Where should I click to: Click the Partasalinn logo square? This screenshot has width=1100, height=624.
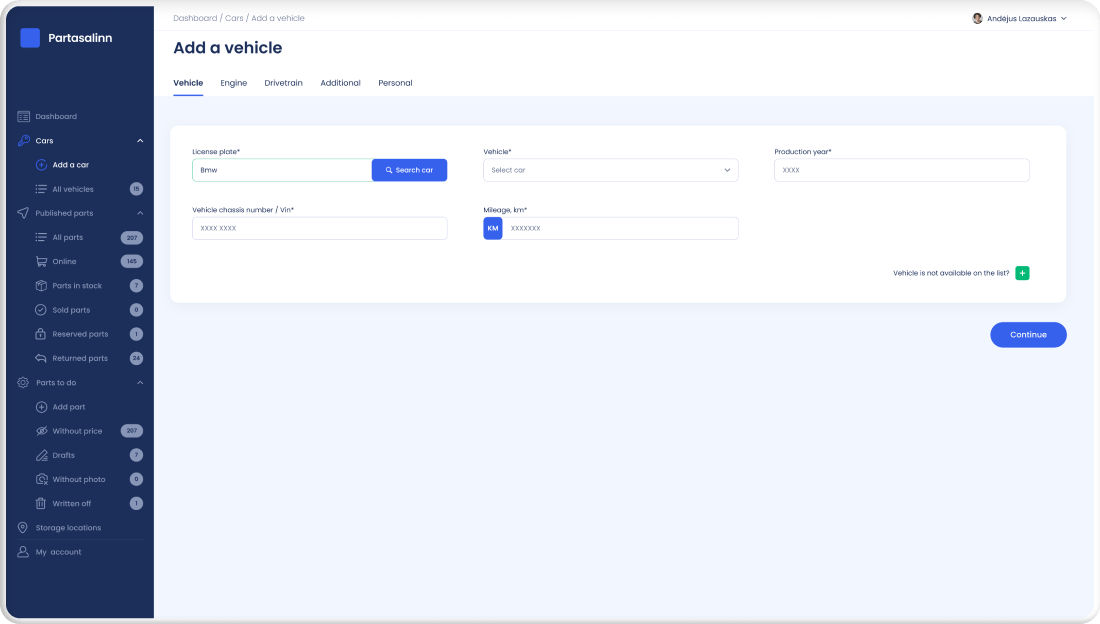click(x=30, y=38)
